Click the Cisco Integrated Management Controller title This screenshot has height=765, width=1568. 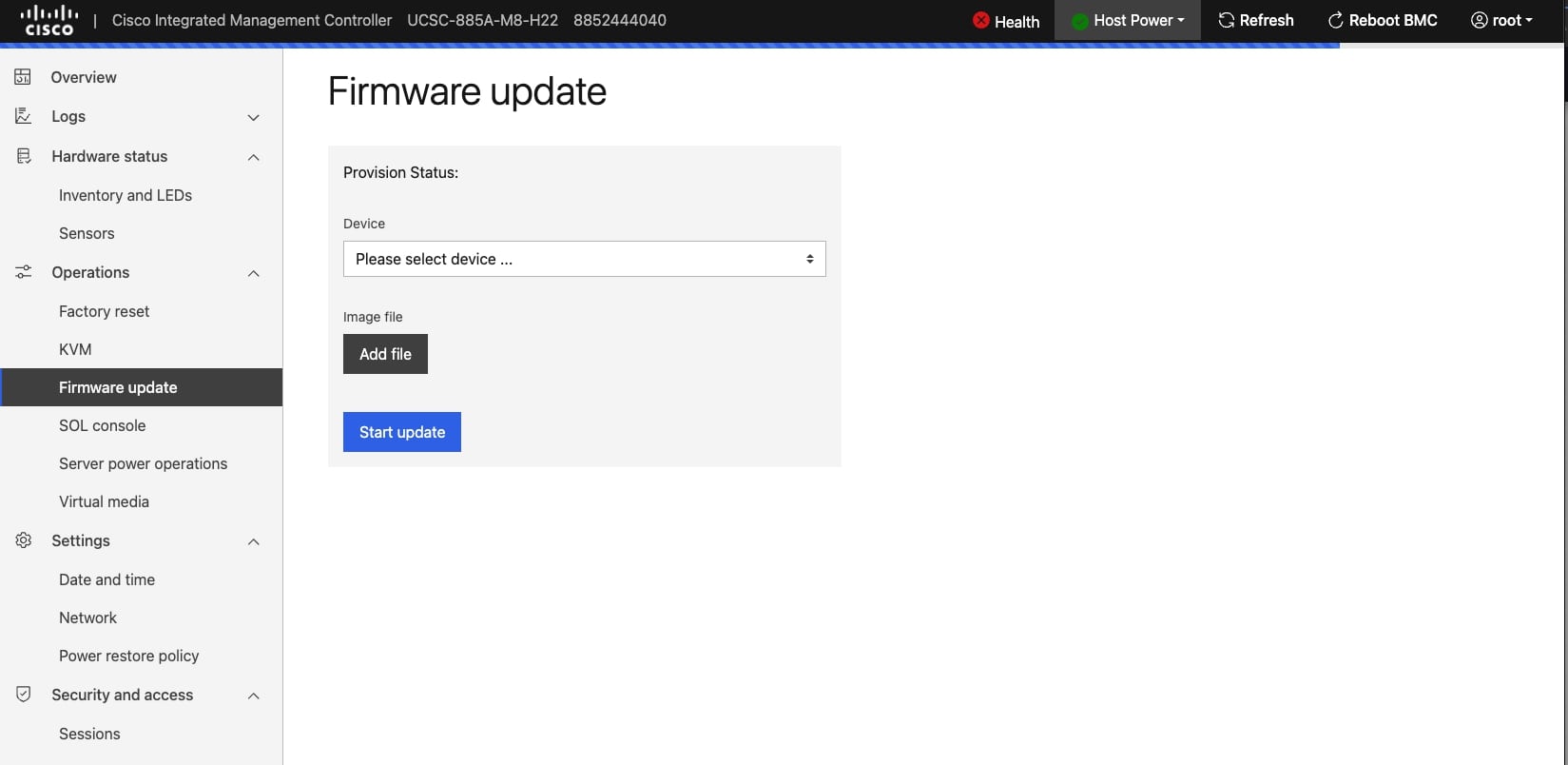(252, 20)
